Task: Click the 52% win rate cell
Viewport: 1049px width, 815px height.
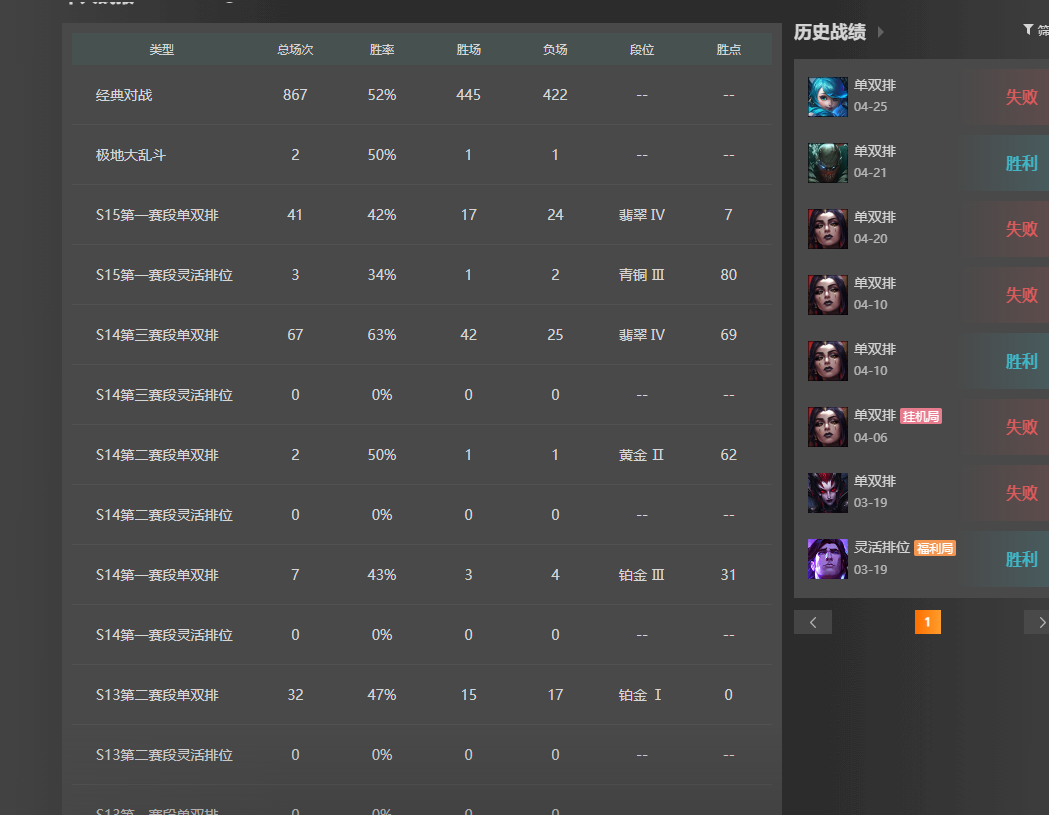Action: click(x=382, y=95)
